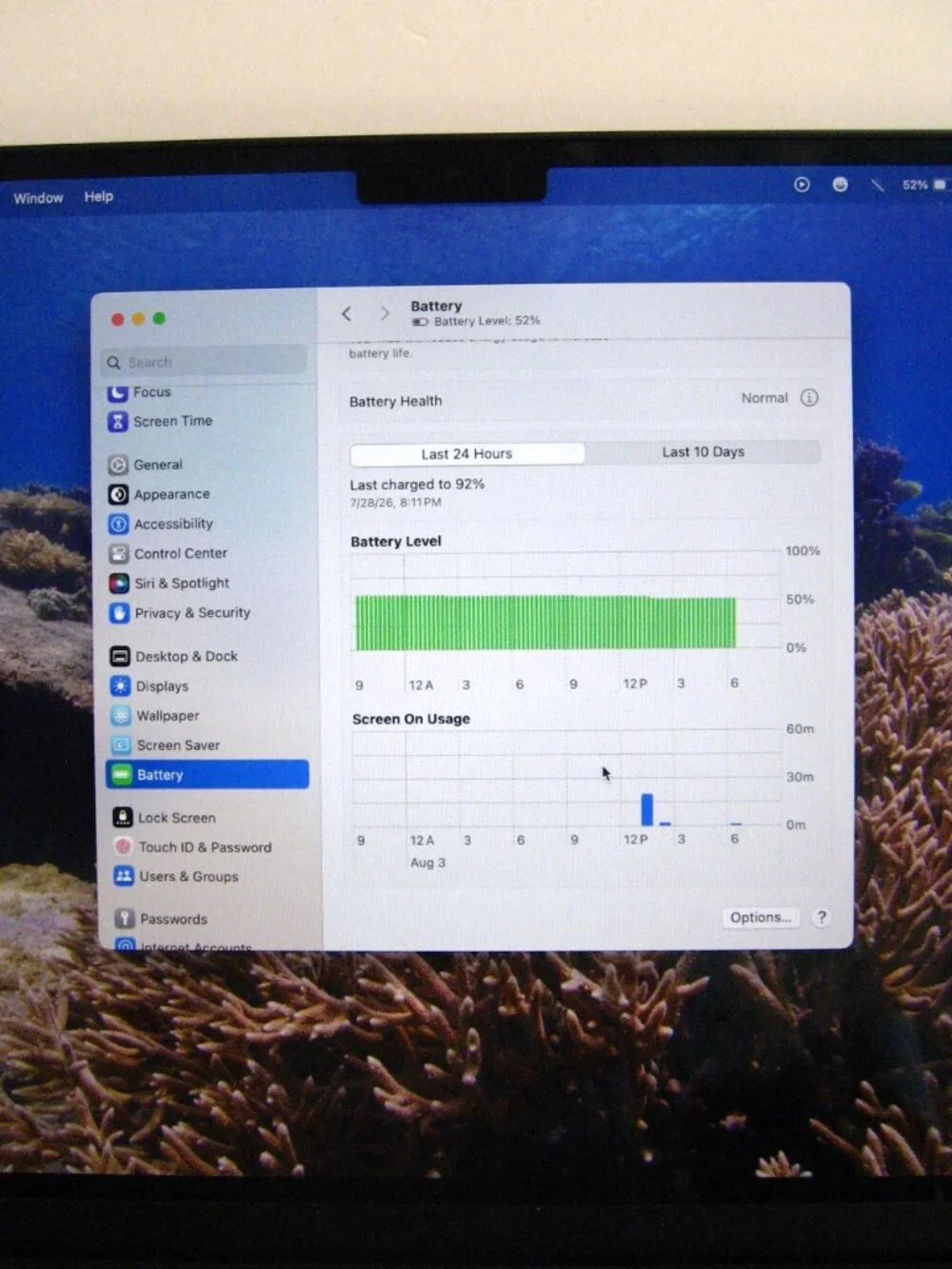Click the Screen Time hourglass icon

tap(117, 422)
